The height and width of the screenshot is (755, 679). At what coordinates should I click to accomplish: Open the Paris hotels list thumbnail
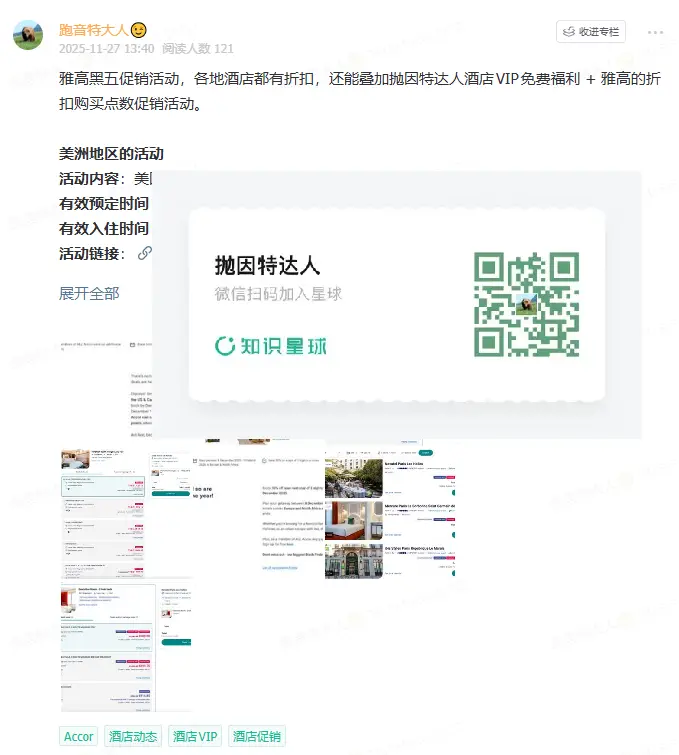(x=390, y=513)
